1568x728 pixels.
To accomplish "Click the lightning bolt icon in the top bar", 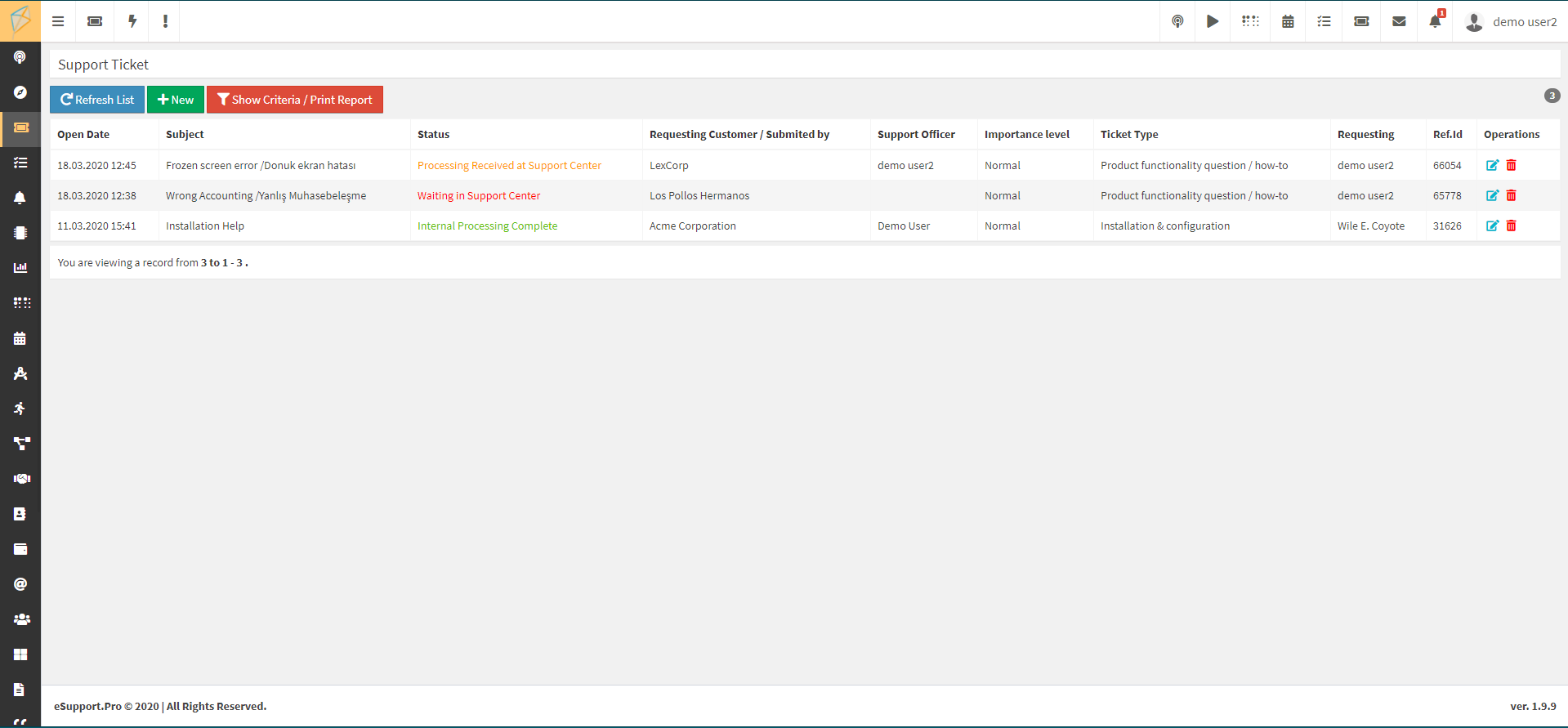I will point(132,21).
